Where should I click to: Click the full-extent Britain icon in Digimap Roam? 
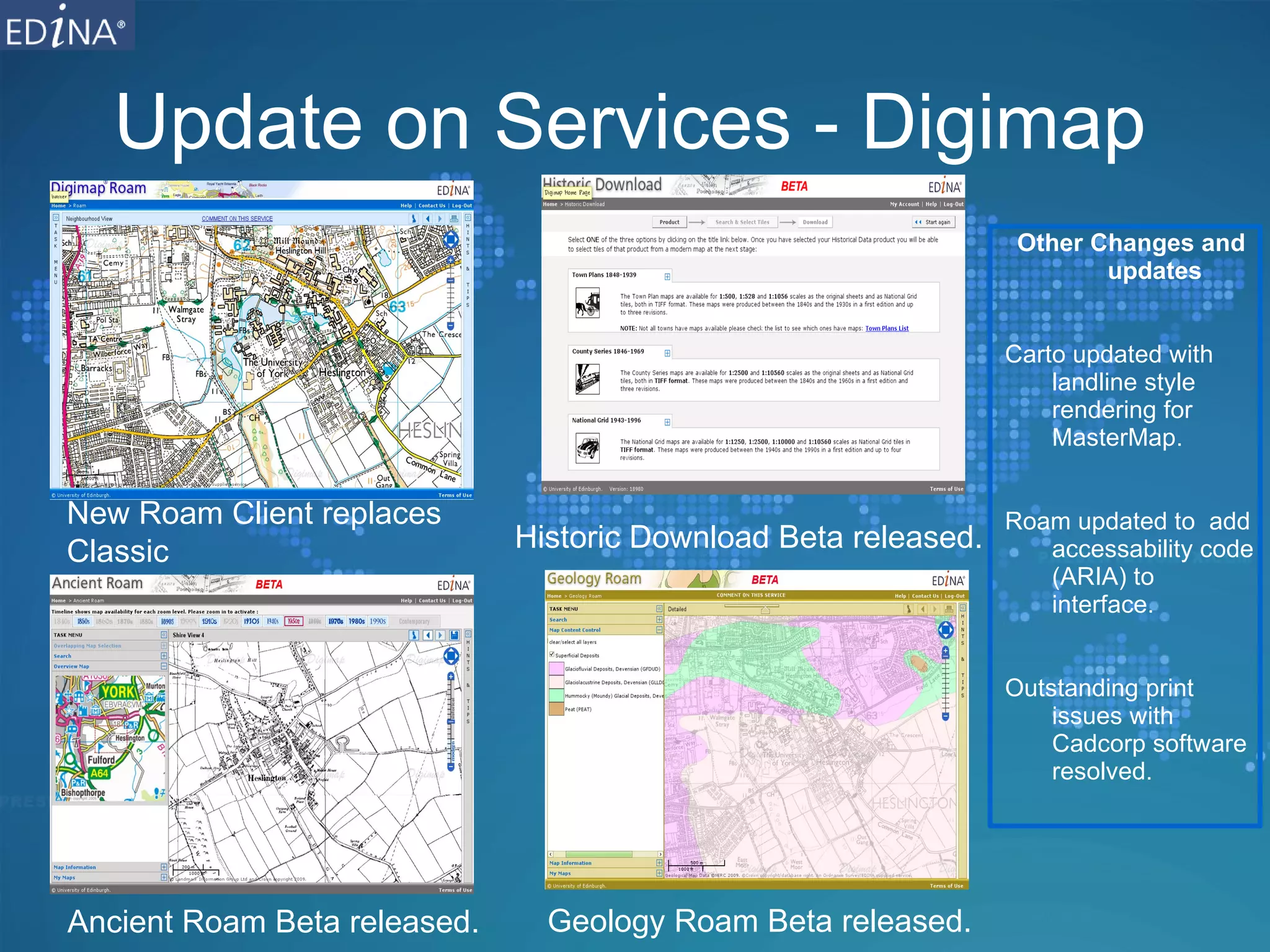coord(414,218)
